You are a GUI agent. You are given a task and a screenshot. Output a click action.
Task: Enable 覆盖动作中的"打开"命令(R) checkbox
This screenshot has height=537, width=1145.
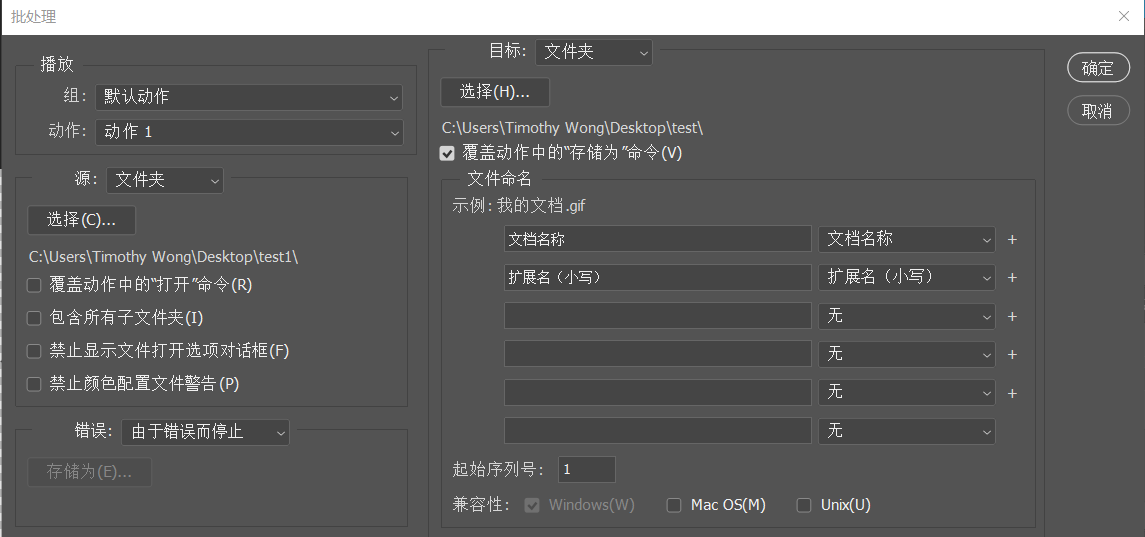click(34, 285)
